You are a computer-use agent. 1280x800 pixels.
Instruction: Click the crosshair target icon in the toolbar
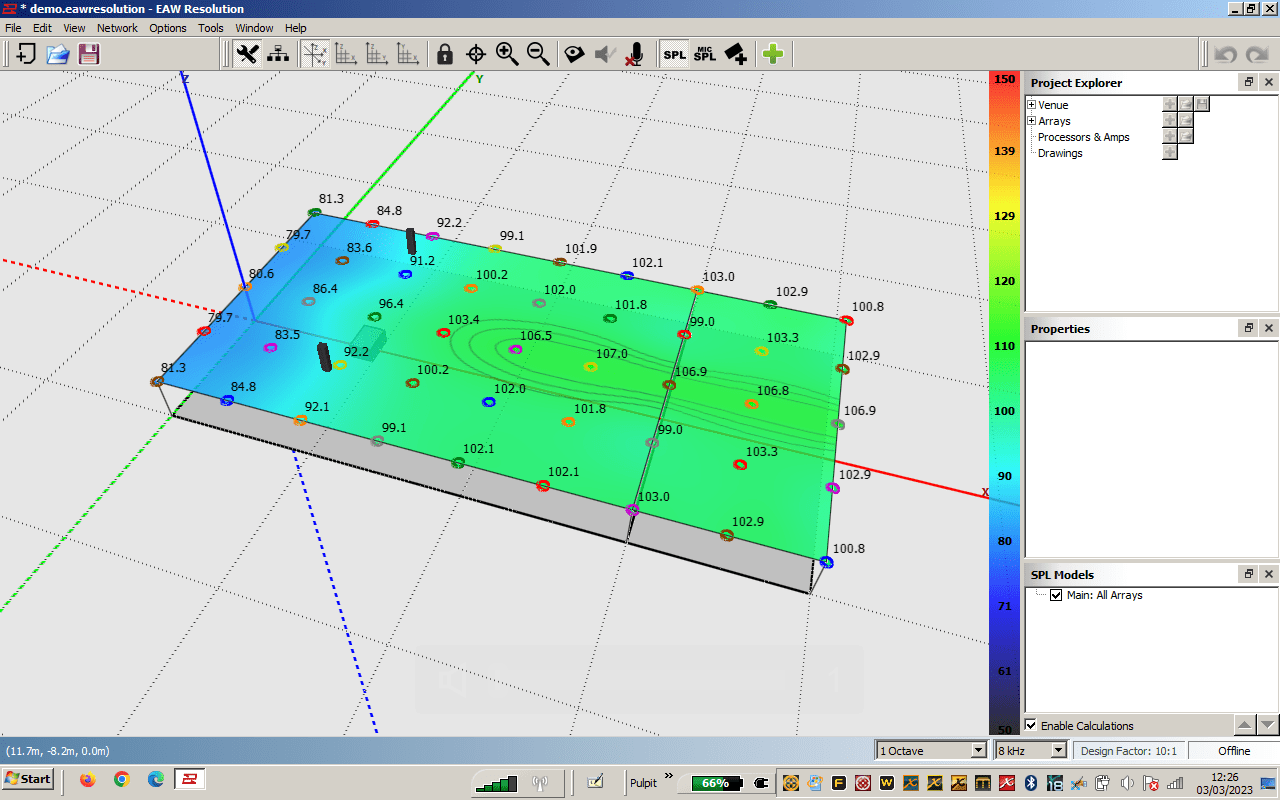click(476, 54)
